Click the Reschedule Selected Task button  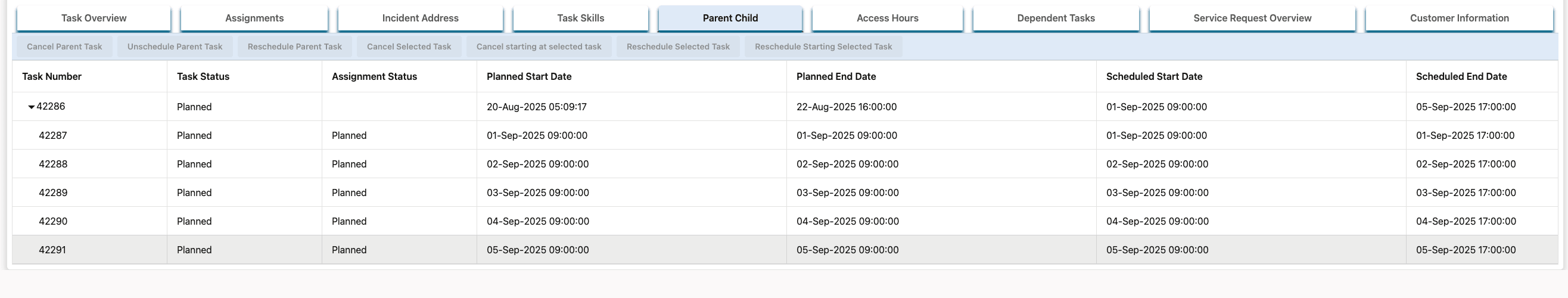[677, 47]
